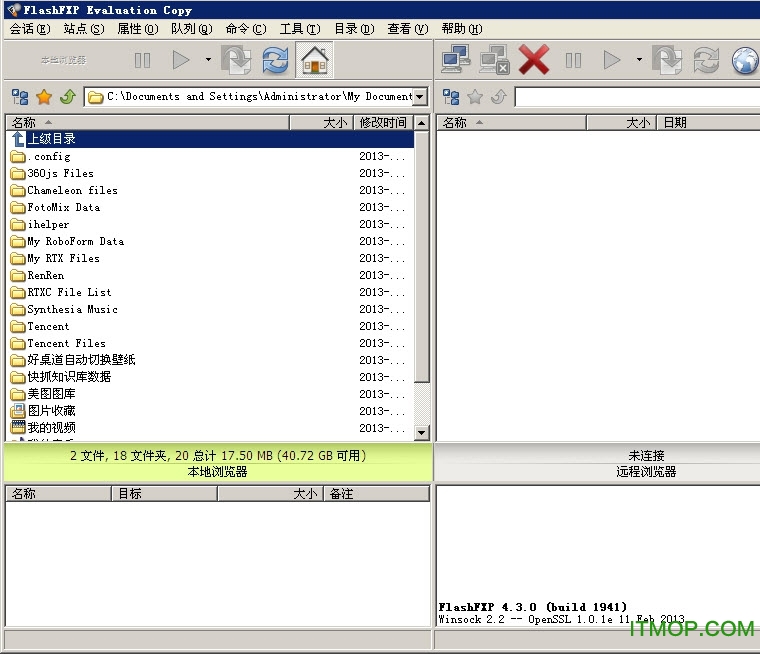This screenshot has width=760, height=654.
Task: Select the RTXC File List folder
Action: click(210, 292)
